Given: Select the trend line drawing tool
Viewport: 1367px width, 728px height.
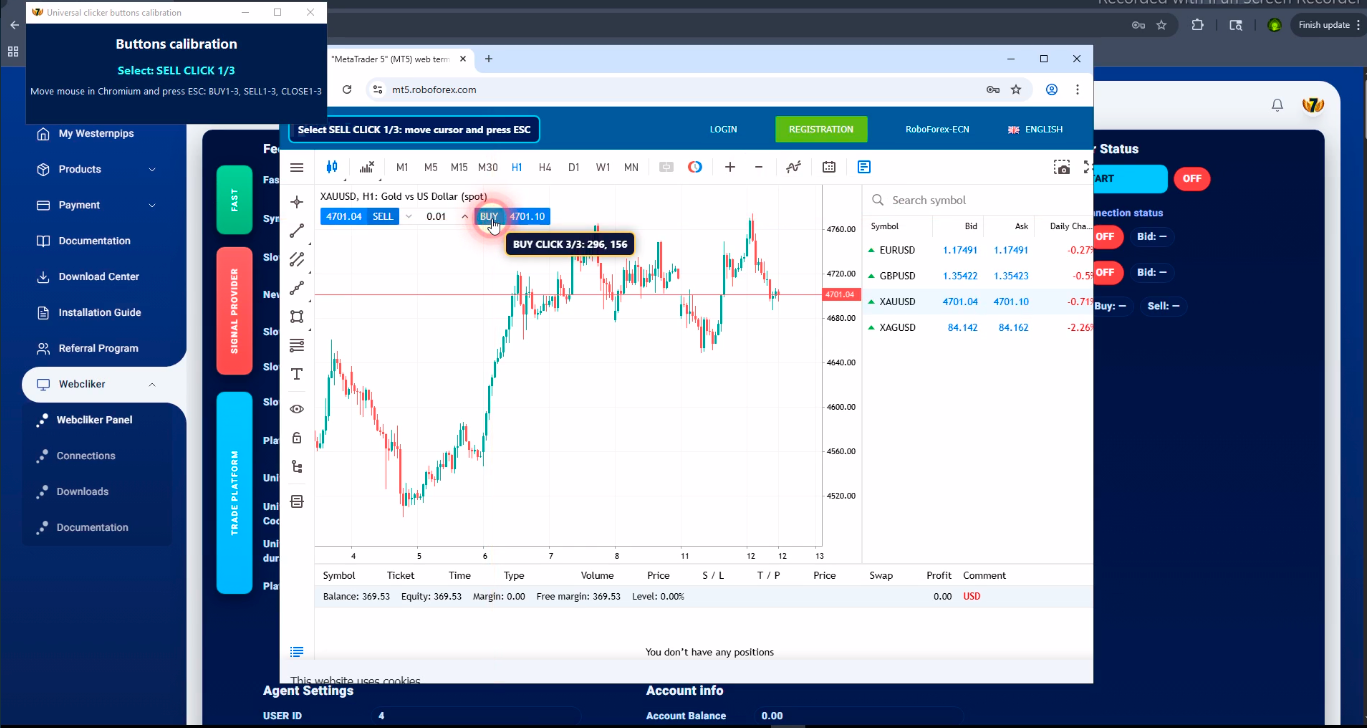Looking at the screenshot, I should click(297, 231).
